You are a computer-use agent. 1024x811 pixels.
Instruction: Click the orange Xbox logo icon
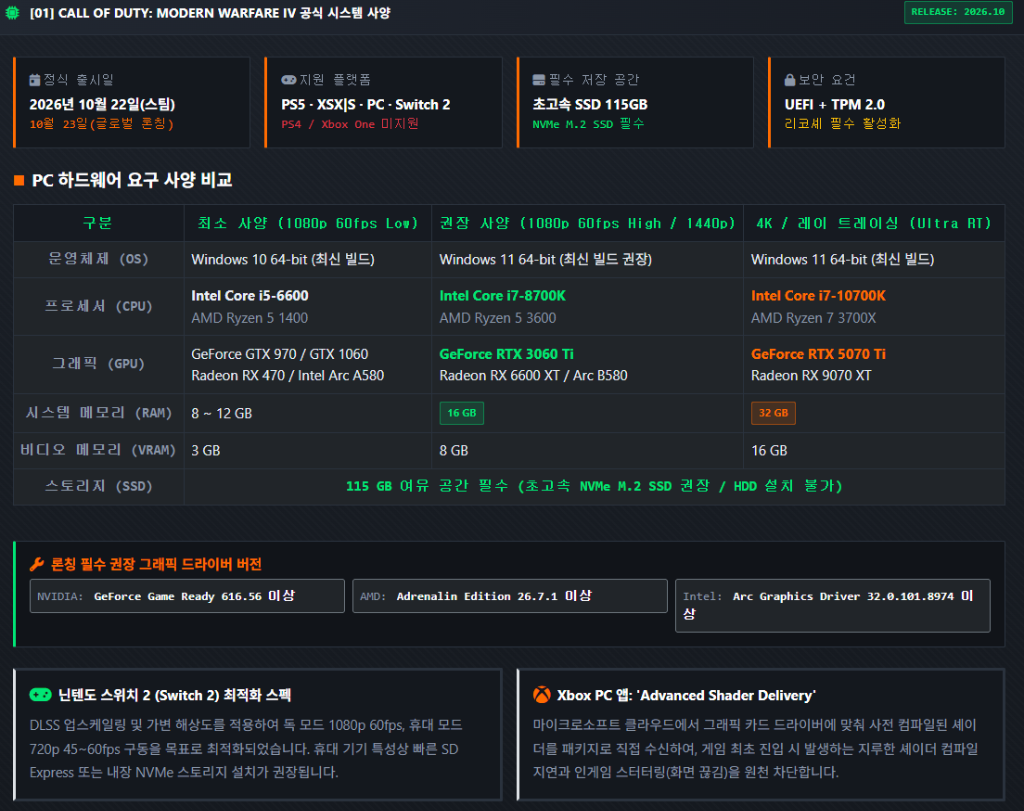tap(541, 695)
